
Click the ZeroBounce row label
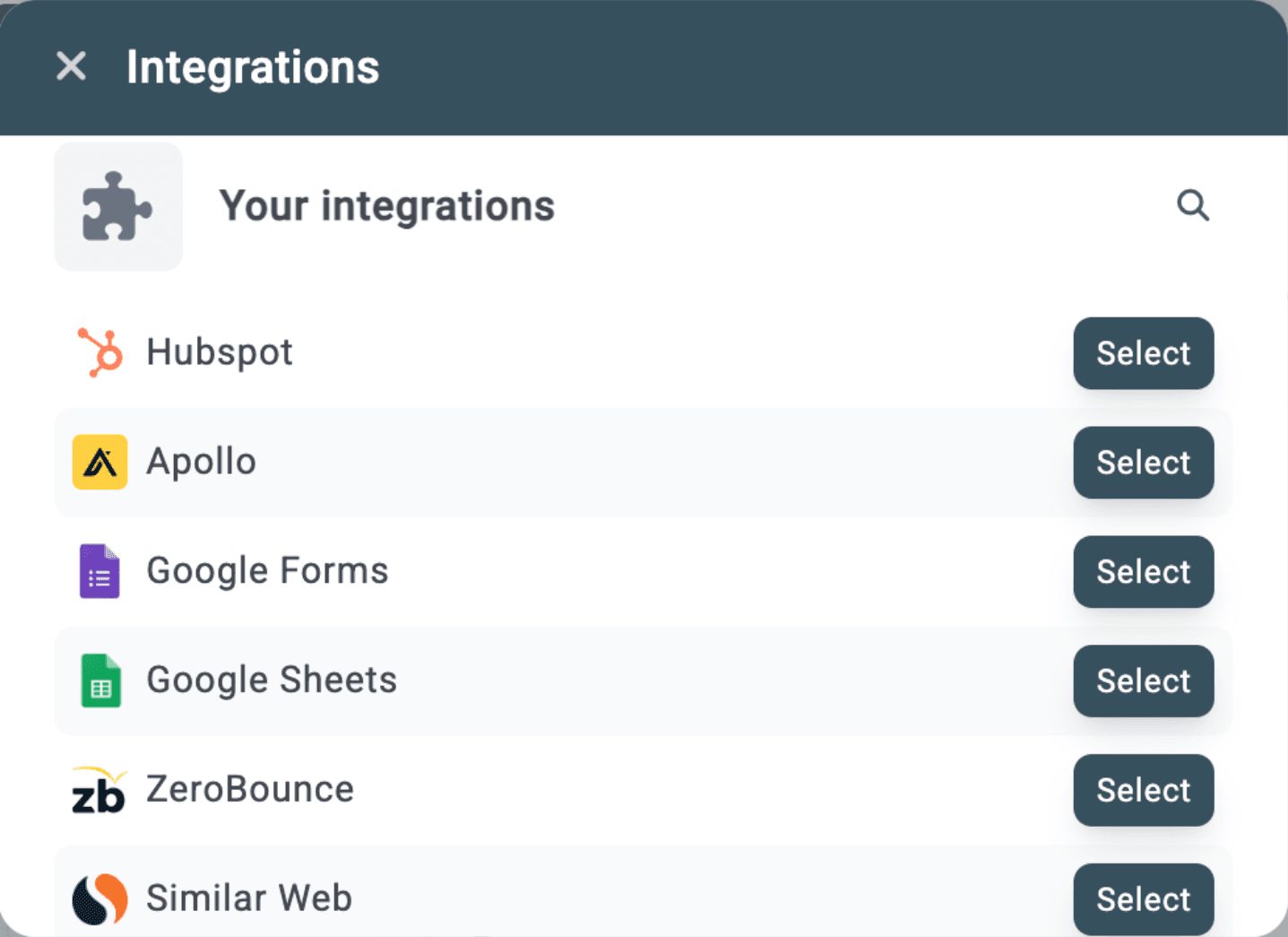[x=250, y=790]
